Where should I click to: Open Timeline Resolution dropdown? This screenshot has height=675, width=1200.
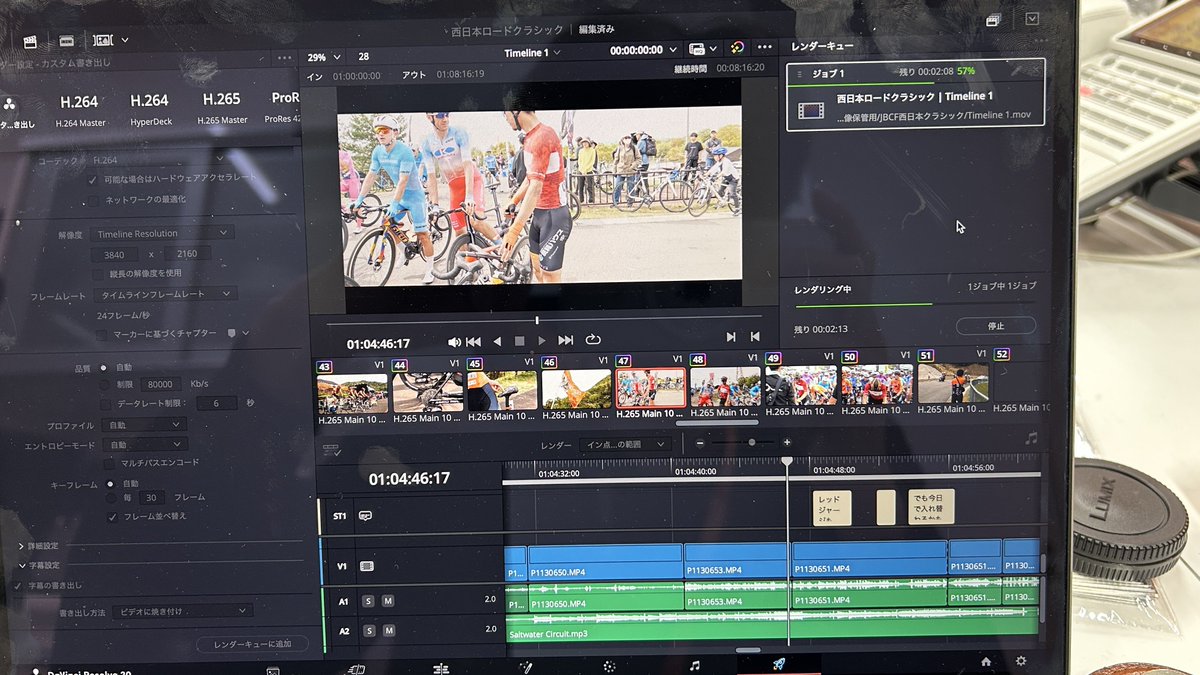[161, 233]
